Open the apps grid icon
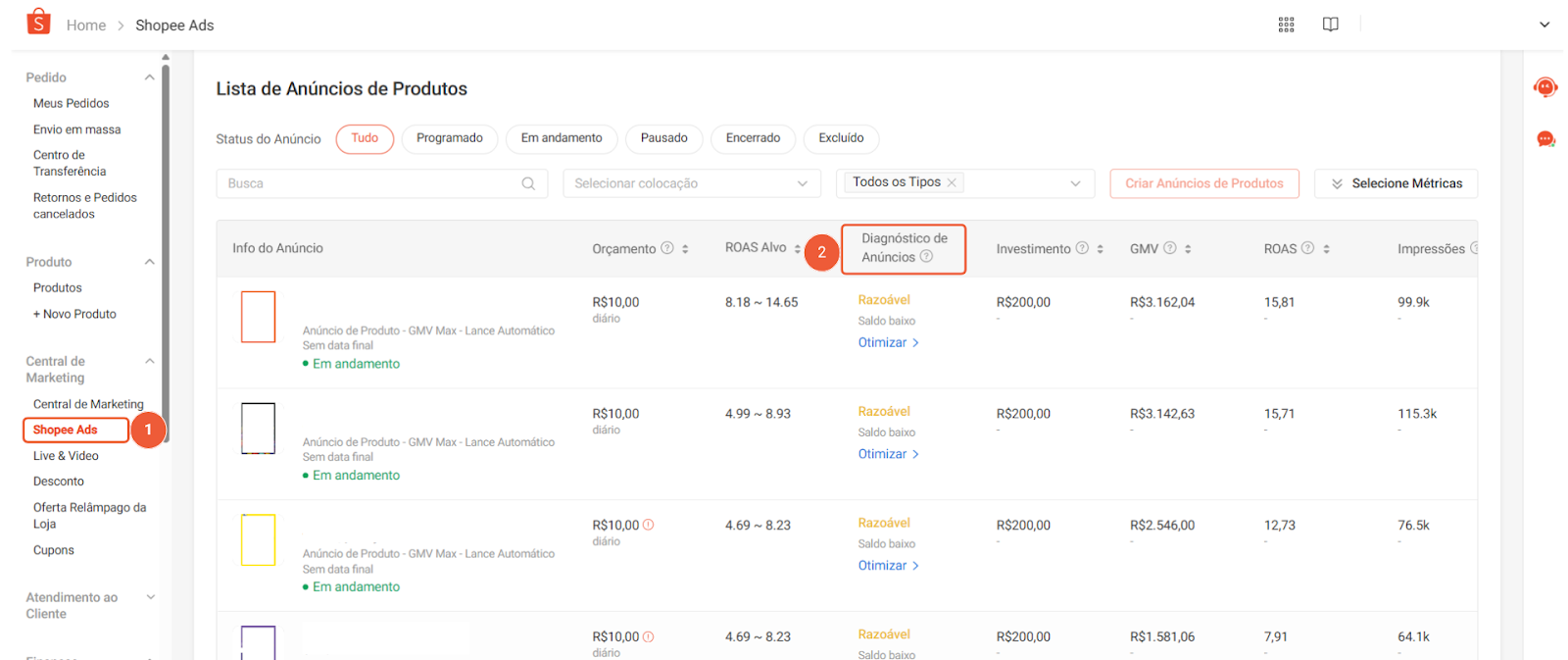Viewport: 1568px width, 660px height. tap(1286, 25)
